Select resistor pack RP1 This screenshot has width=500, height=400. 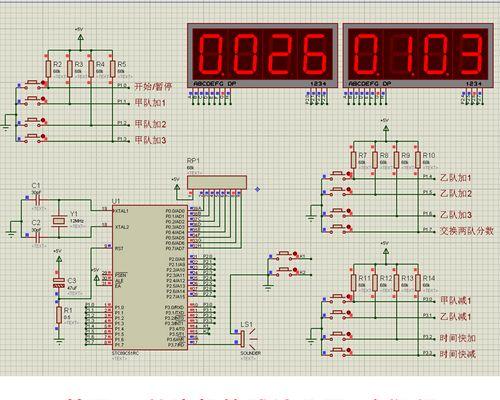click(x=217, y=182)
